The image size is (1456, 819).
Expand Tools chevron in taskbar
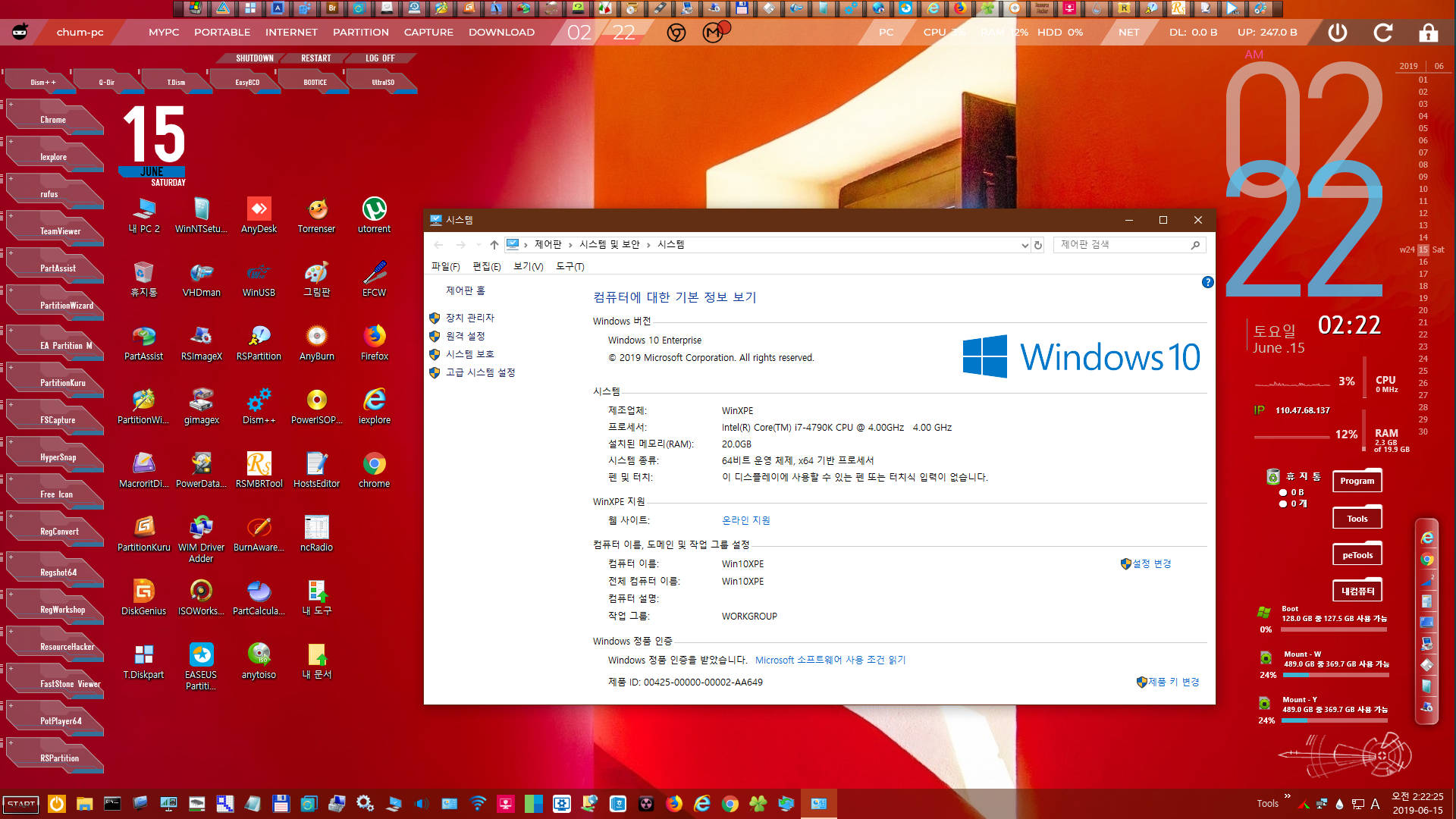[1287, 796]
